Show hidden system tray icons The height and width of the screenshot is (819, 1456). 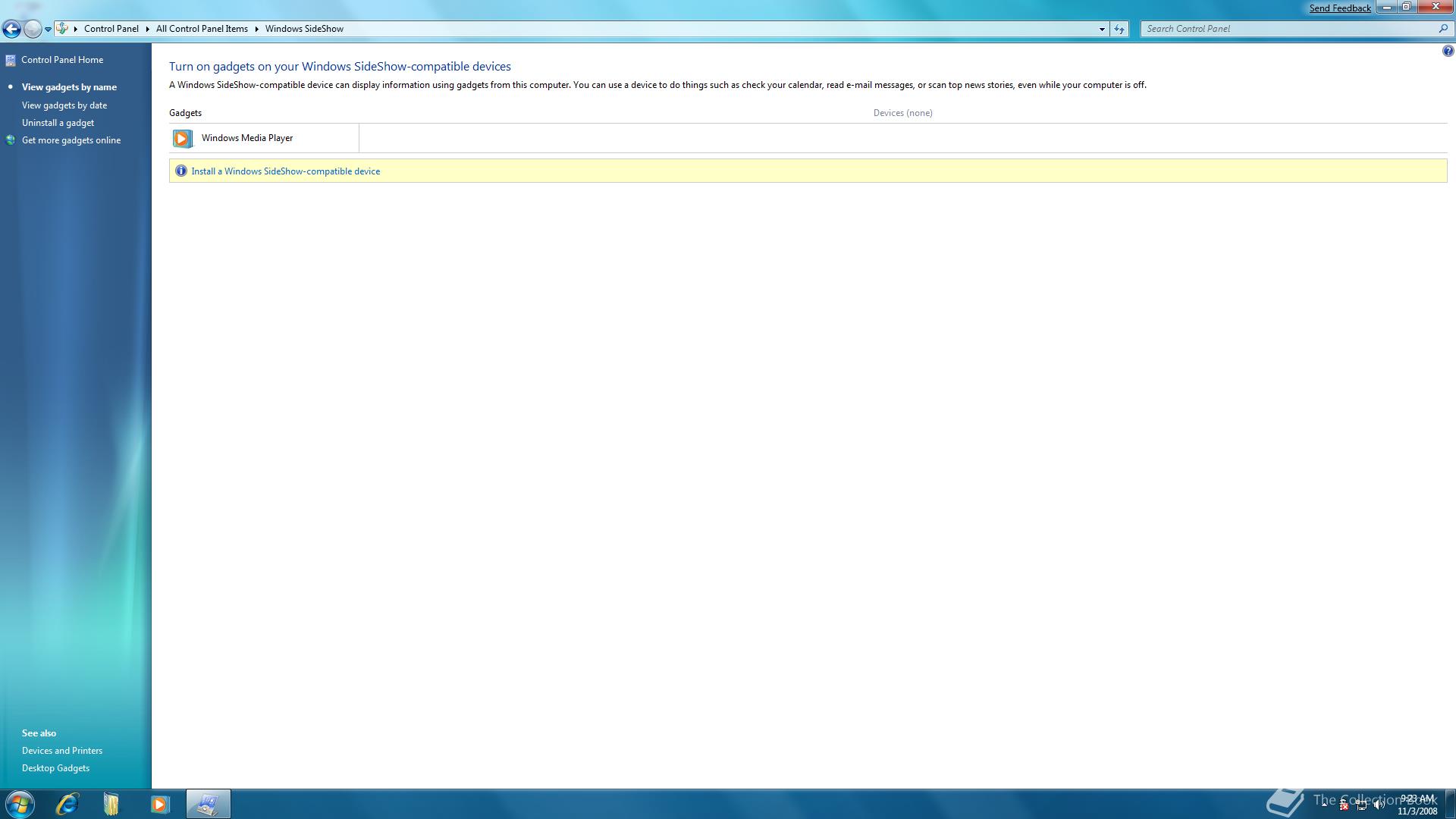(1325, 805)
